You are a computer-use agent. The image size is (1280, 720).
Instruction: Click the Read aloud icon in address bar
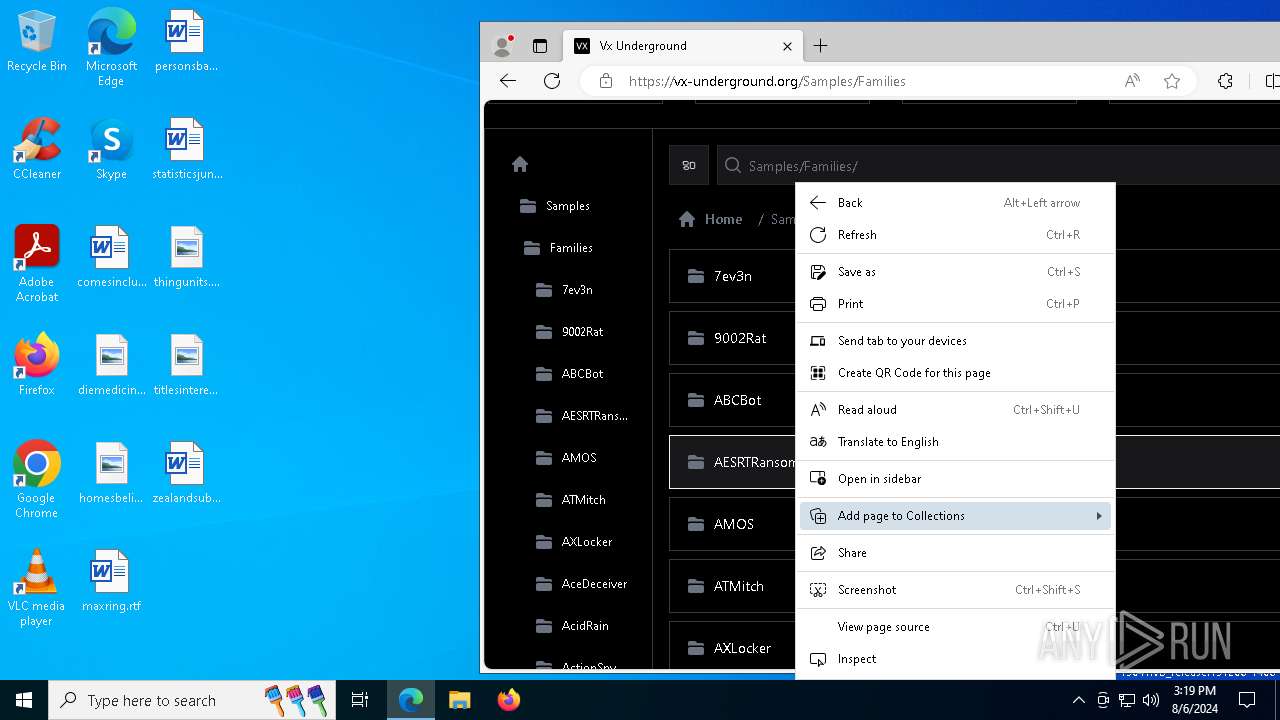1132,81
